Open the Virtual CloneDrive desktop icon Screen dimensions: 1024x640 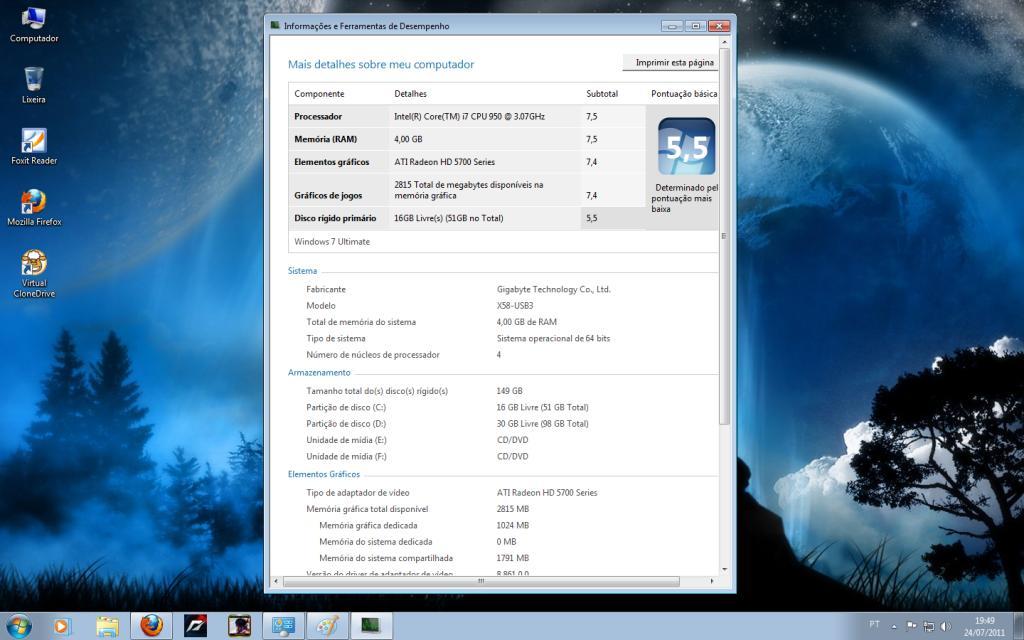pyautogui.click(x=34, y=274)
